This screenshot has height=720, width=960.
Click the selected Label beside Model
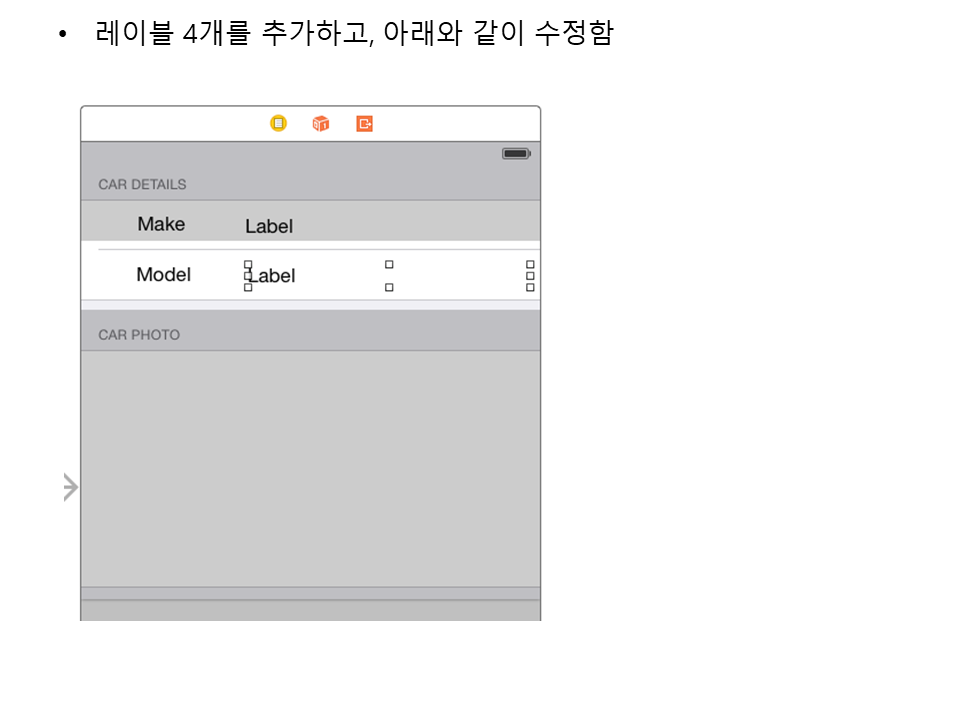[274, 276]
